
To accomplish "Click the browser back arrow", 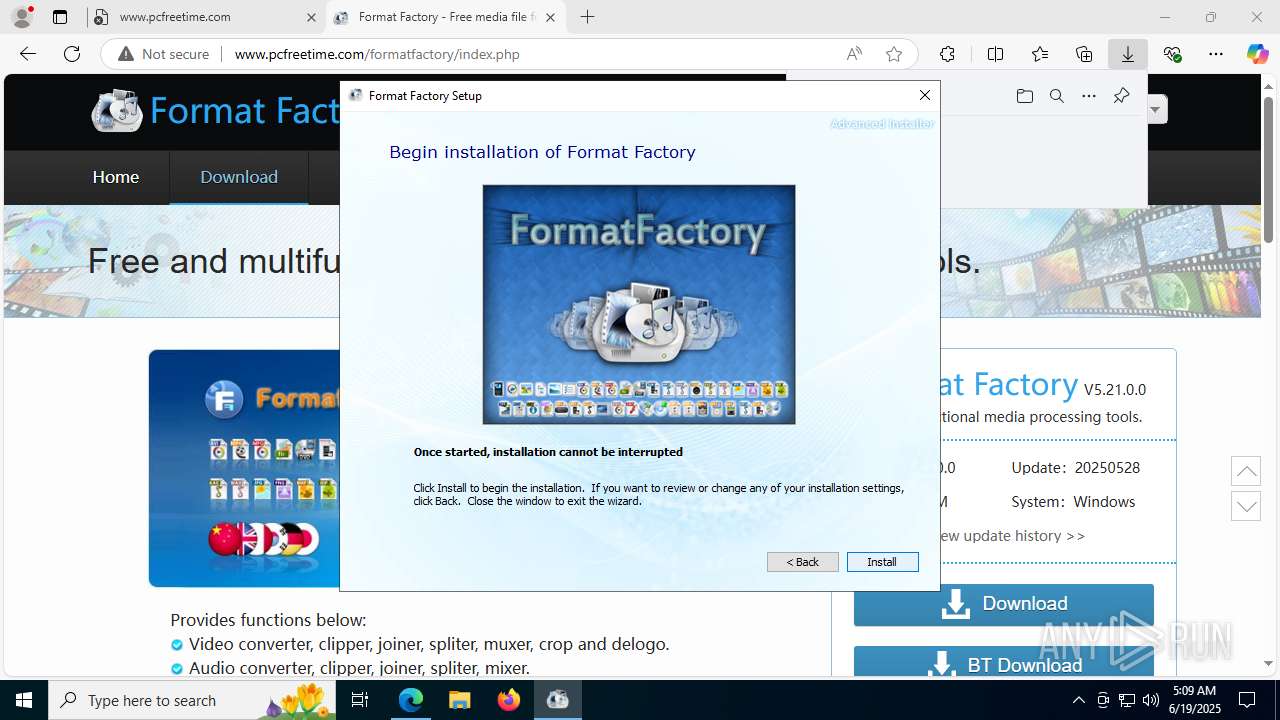I will [x=28, y=54].
